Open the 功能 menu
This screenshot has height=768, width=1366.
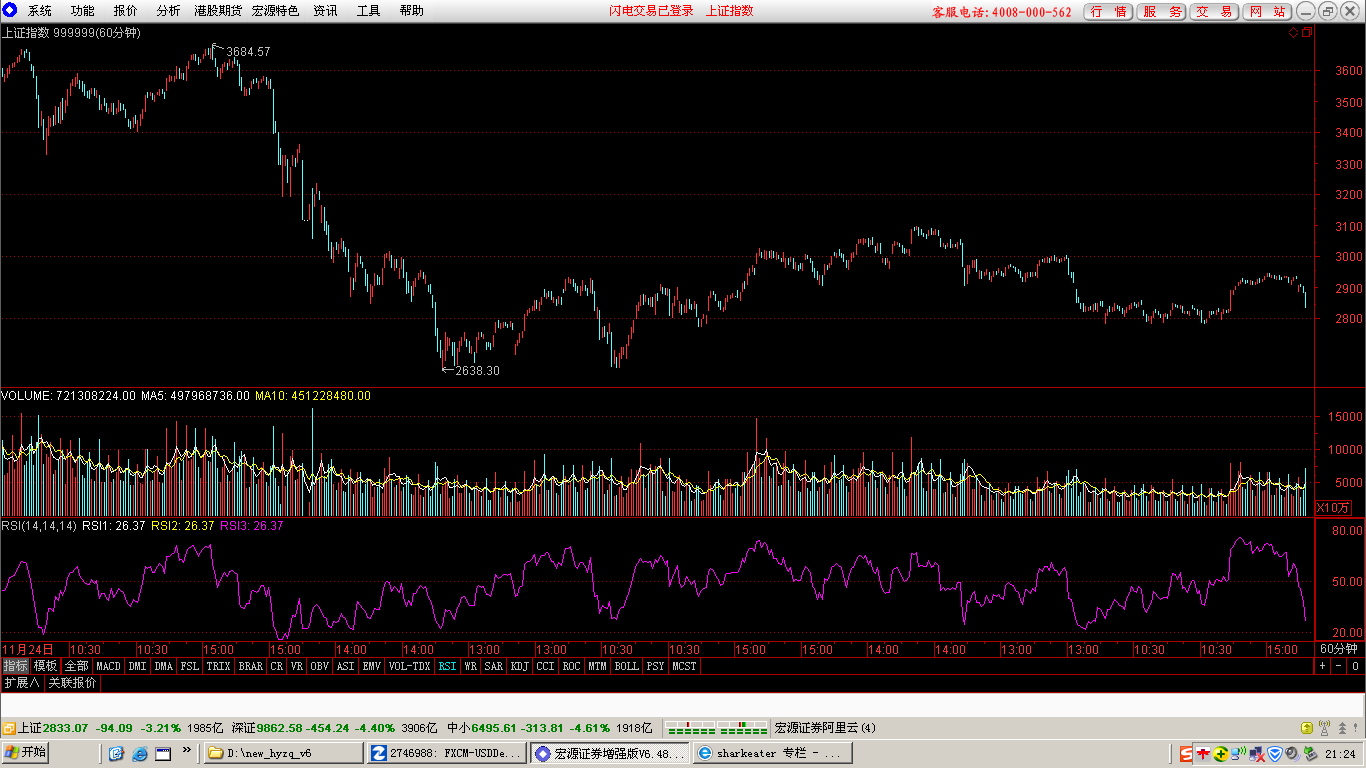tap(83, 11)
